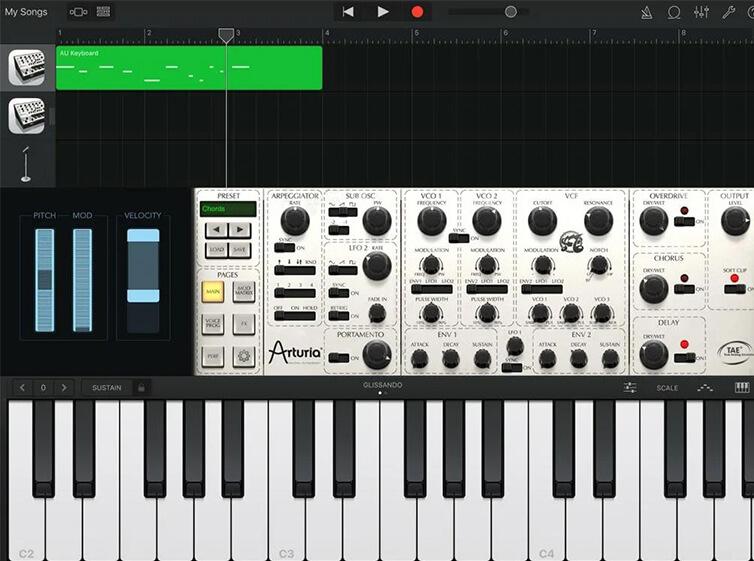
Task: Switch to Main page
Action: click(213, 291)
